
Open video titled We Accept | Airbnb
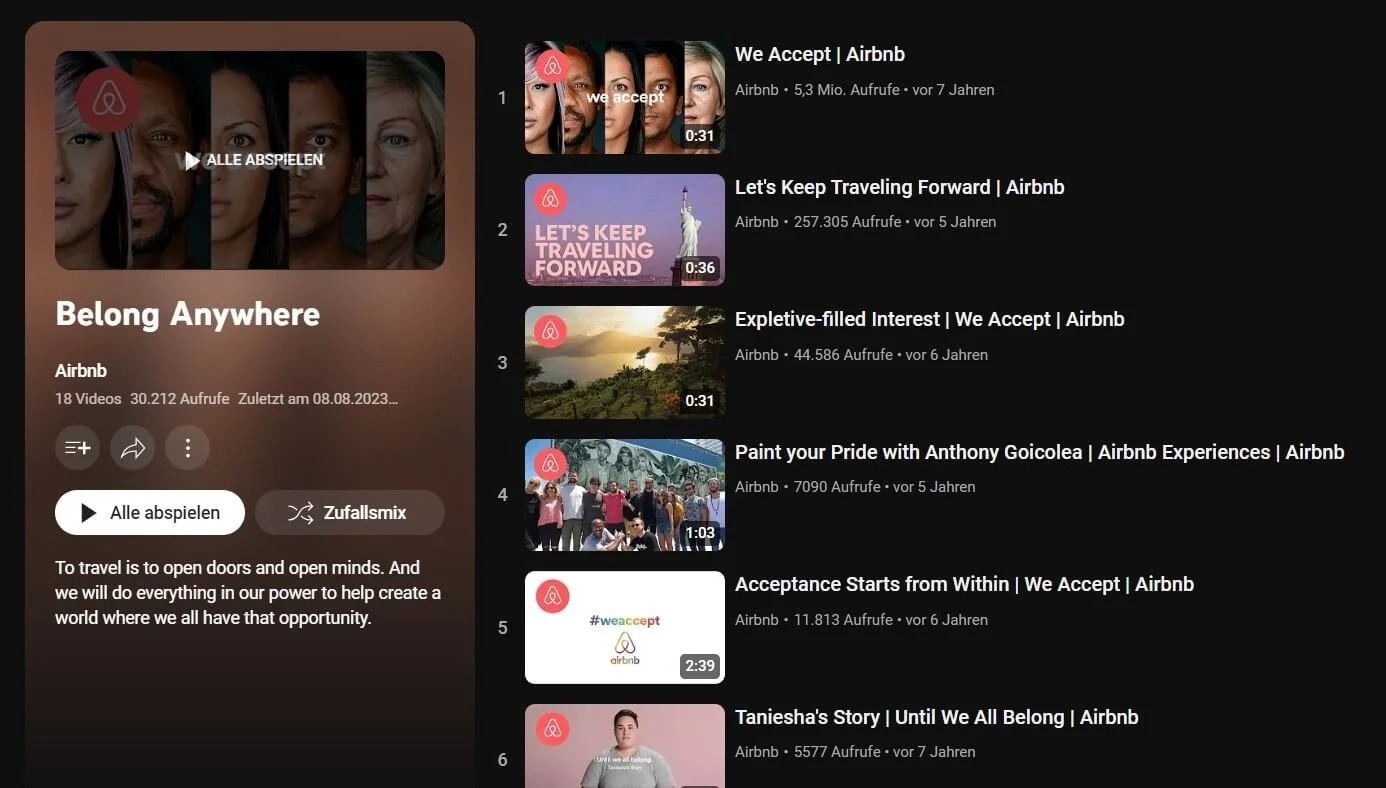[x=820, y=54]
